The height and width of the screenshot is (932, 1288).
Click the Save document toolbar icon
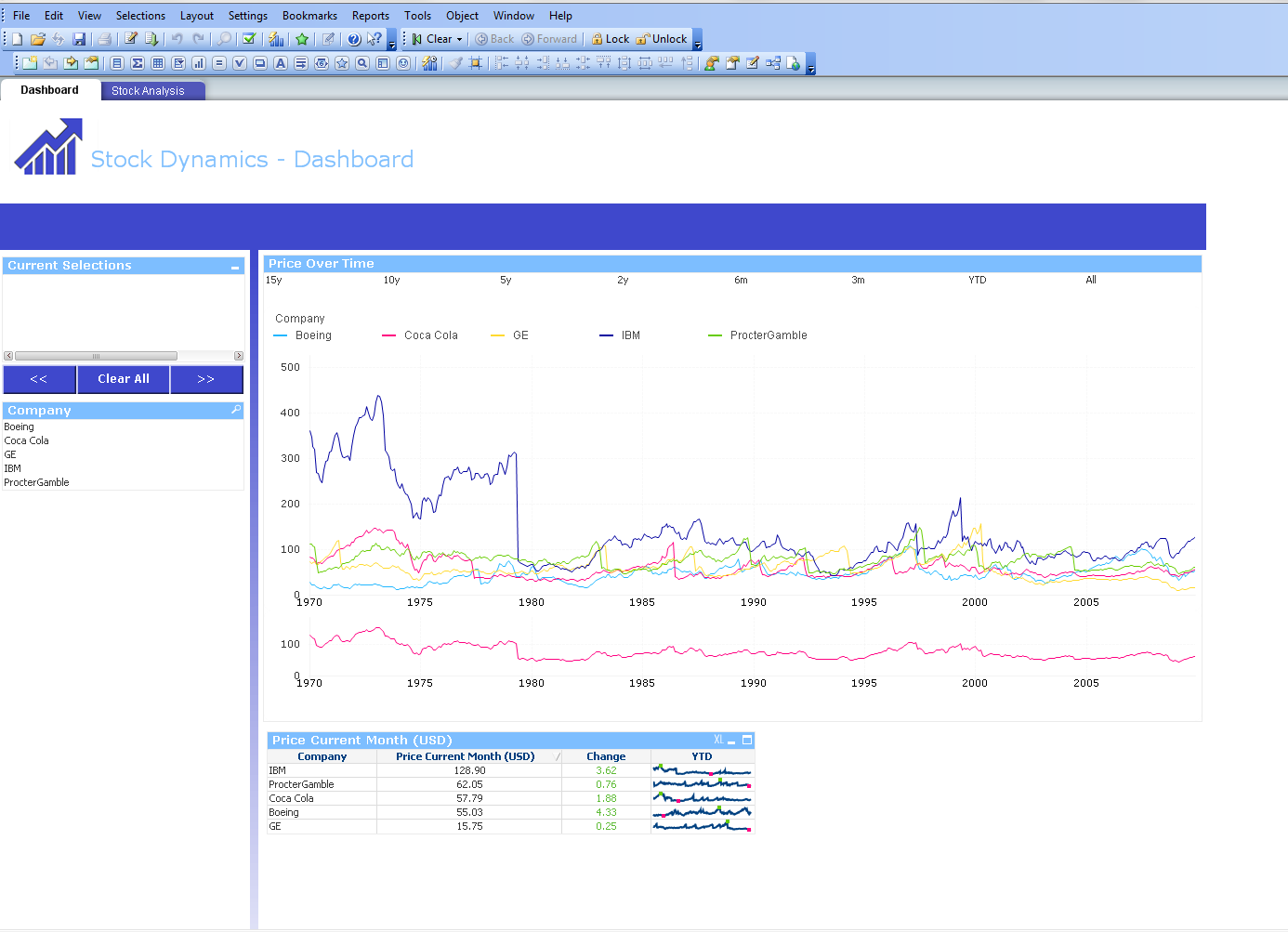point(79,39)
